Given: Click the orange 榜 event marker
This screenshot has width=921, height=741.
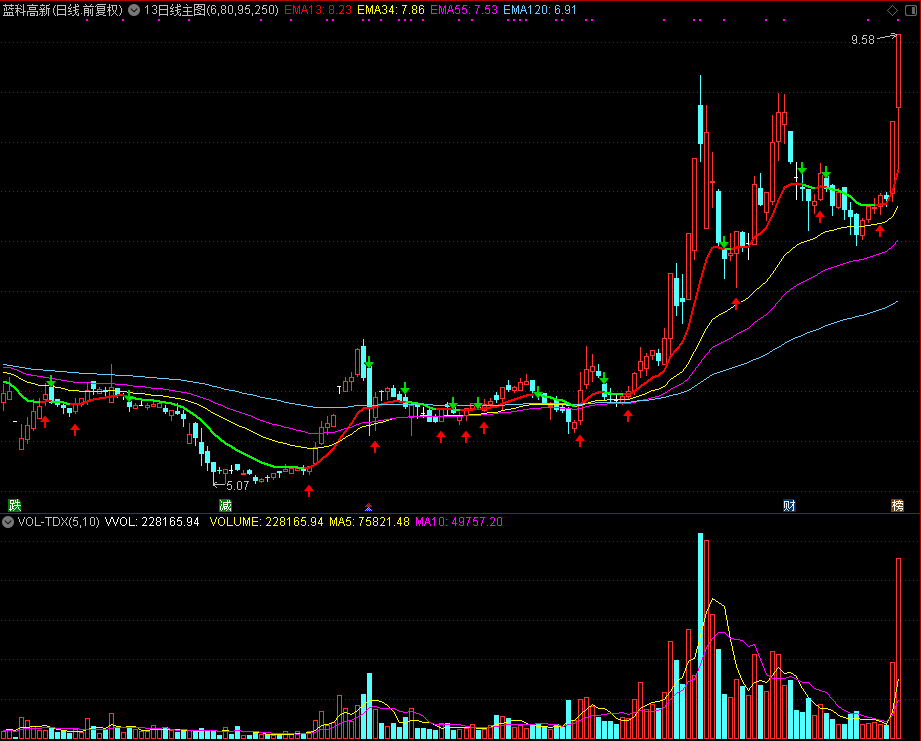Looking at the screenshot, I should 898,505.
